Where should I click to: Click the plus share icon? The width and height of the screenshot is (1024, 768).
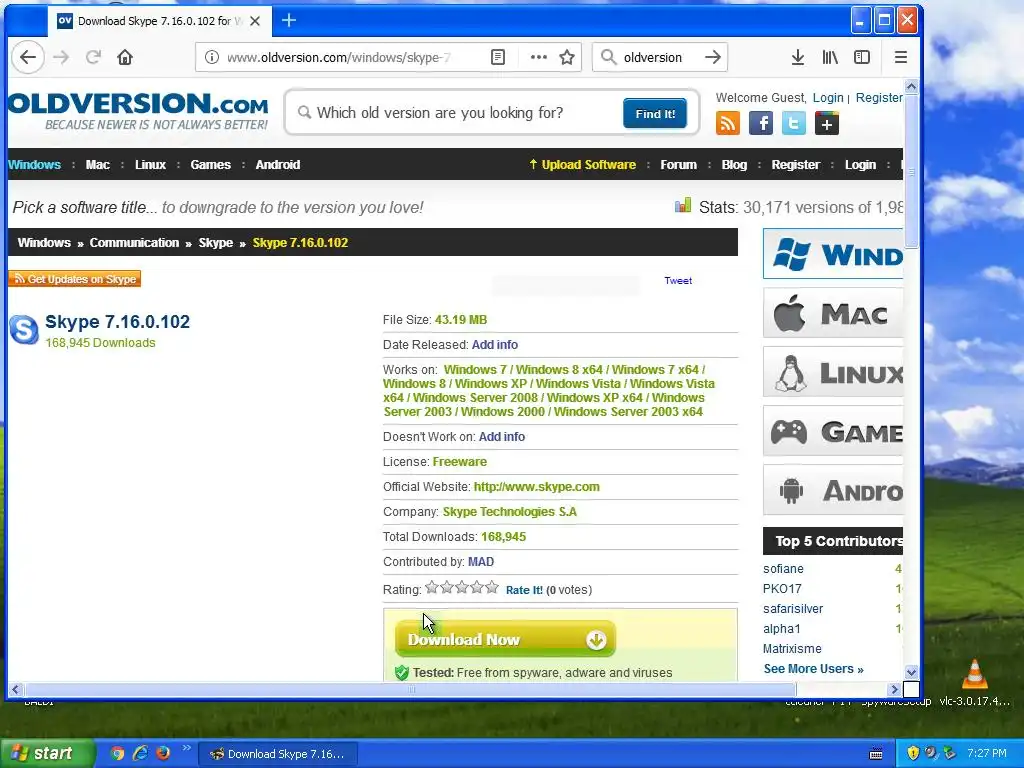pyautogui.click(x=827, y=123)
